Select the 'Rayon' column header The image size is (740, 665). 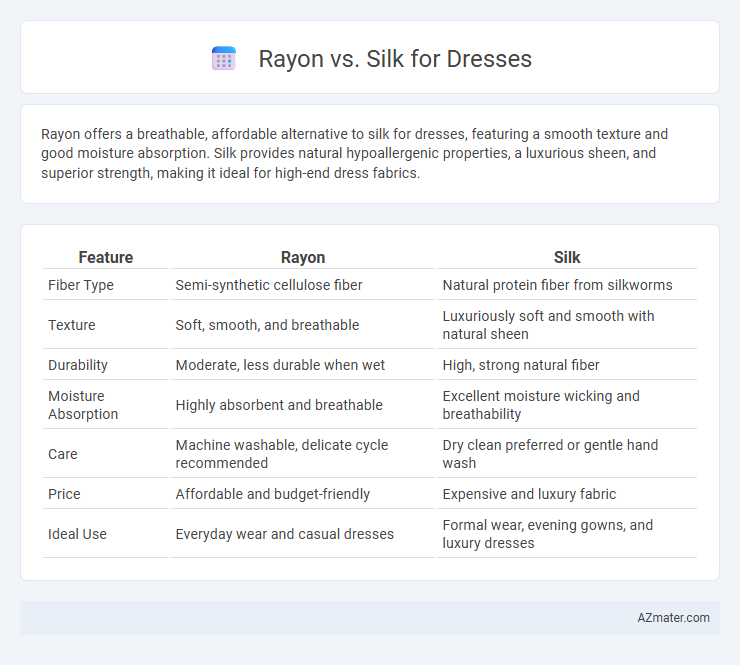pos(303,257)
